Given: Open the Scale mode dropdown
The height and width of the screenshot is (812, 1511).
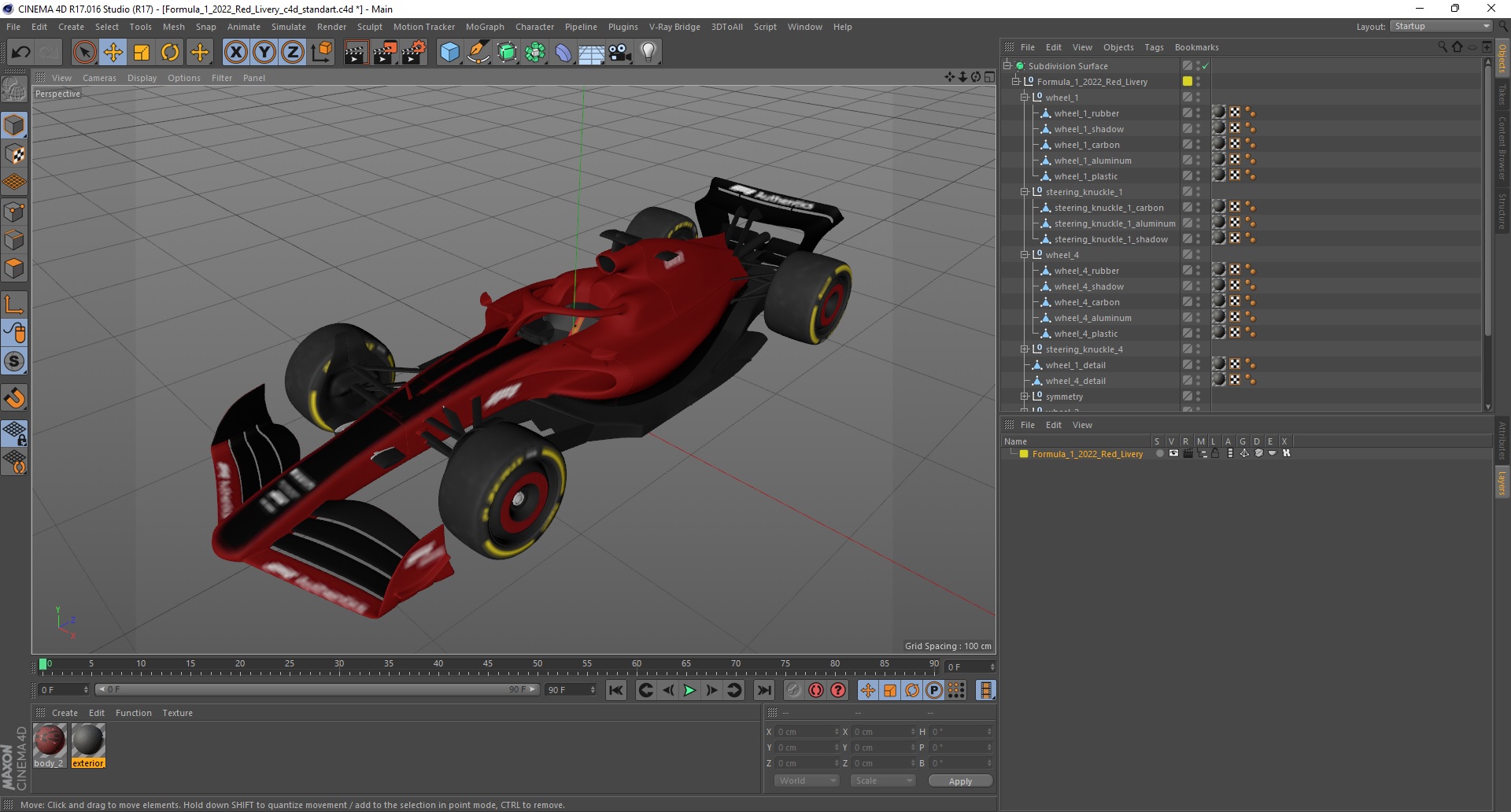Looking at the screenshot, I should pyautogui.click(x=883, y=781).
